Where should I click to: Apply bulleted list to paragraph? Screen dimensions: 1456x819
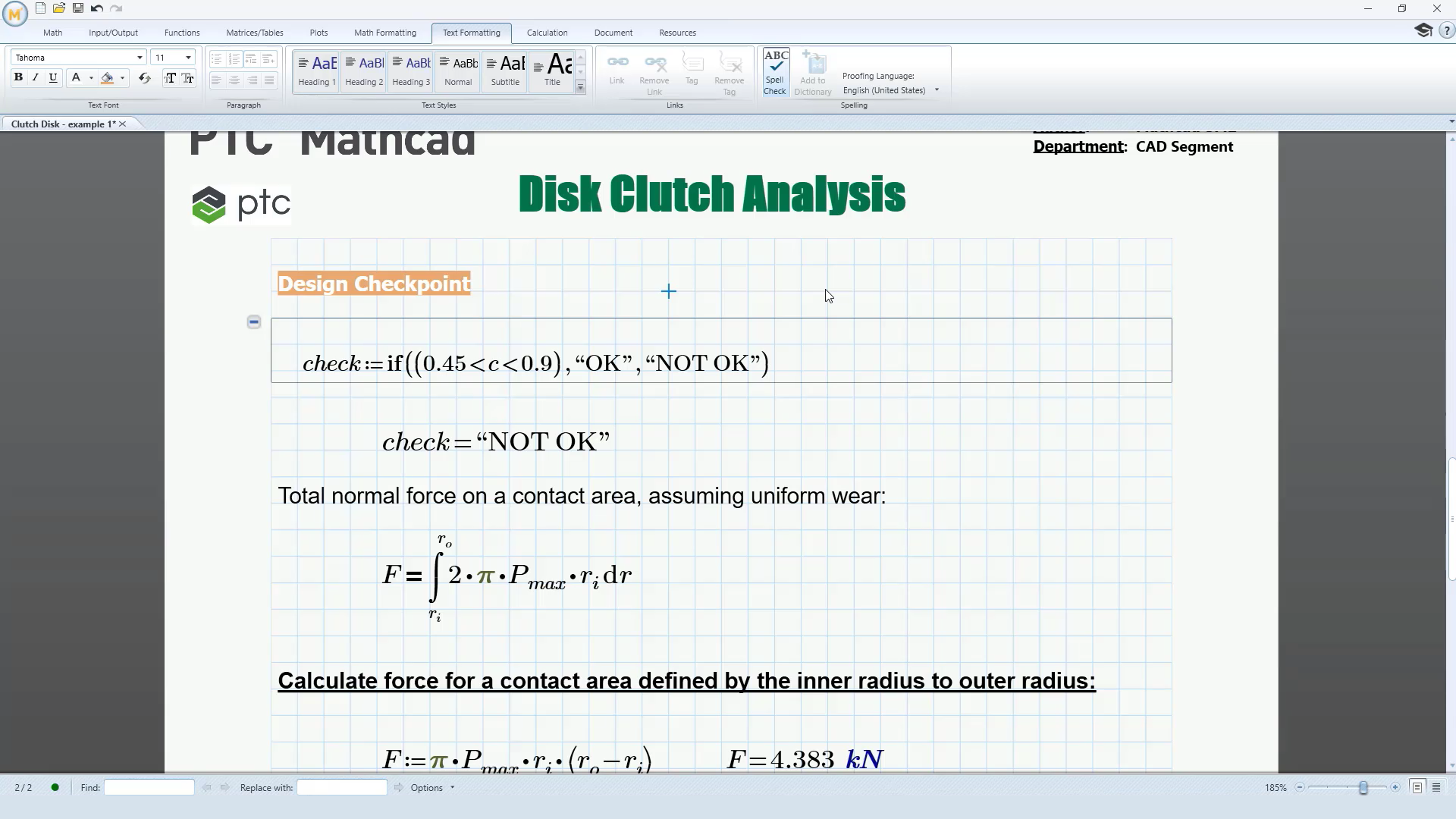pyautogui.click(x=217, y=59)
